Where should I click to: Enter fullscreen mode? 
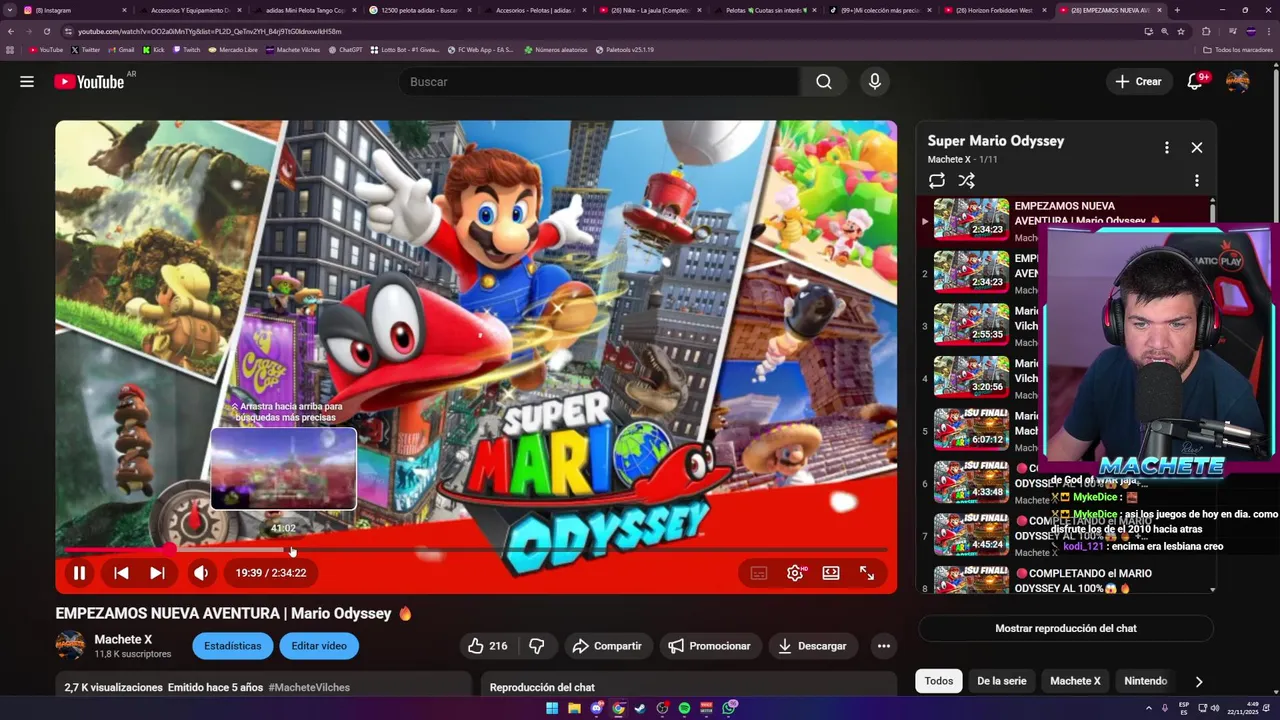pyautogui.click(x=867, y=573)
